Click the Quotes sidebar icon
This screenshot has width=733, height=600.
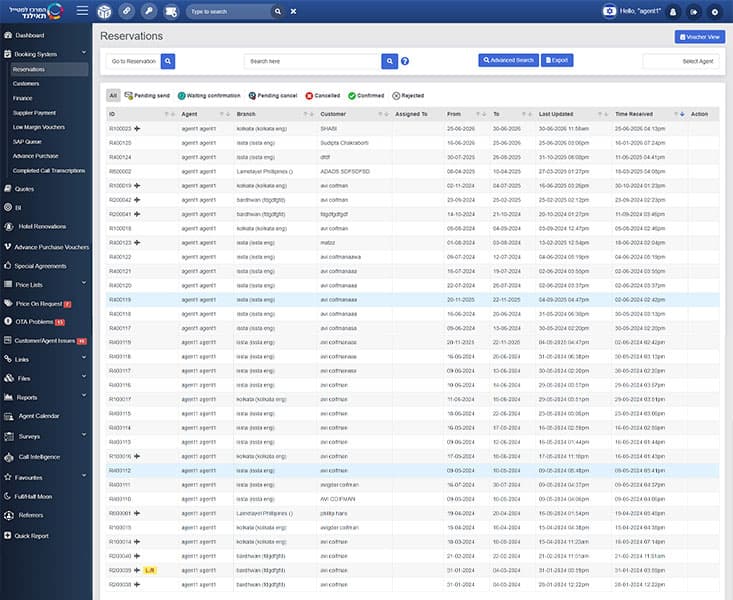coord(8,188)
